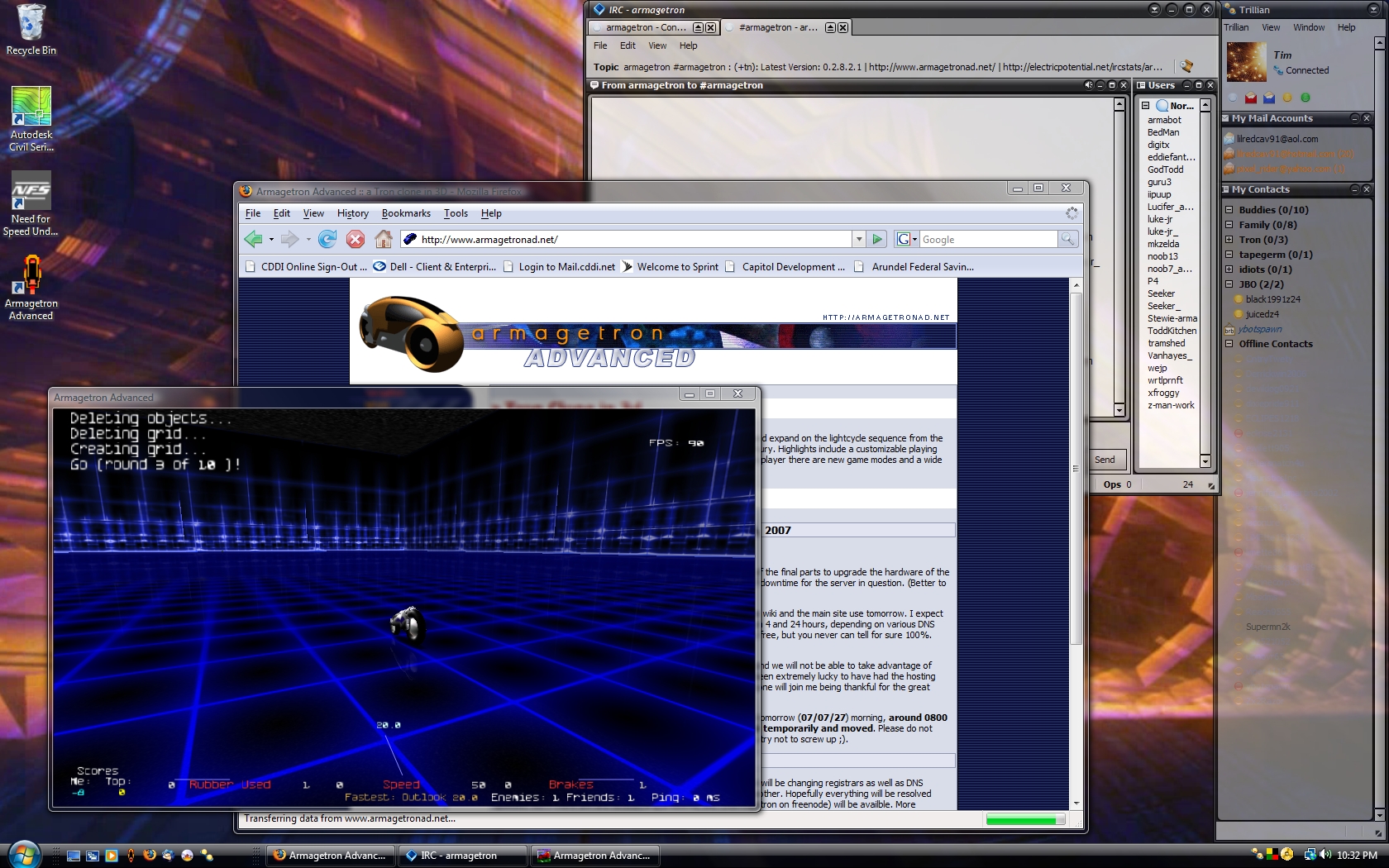The image size is (1389, 868).
Task: Open the Bookmarks menu in Firefox
Action: [x=406, y=213]
